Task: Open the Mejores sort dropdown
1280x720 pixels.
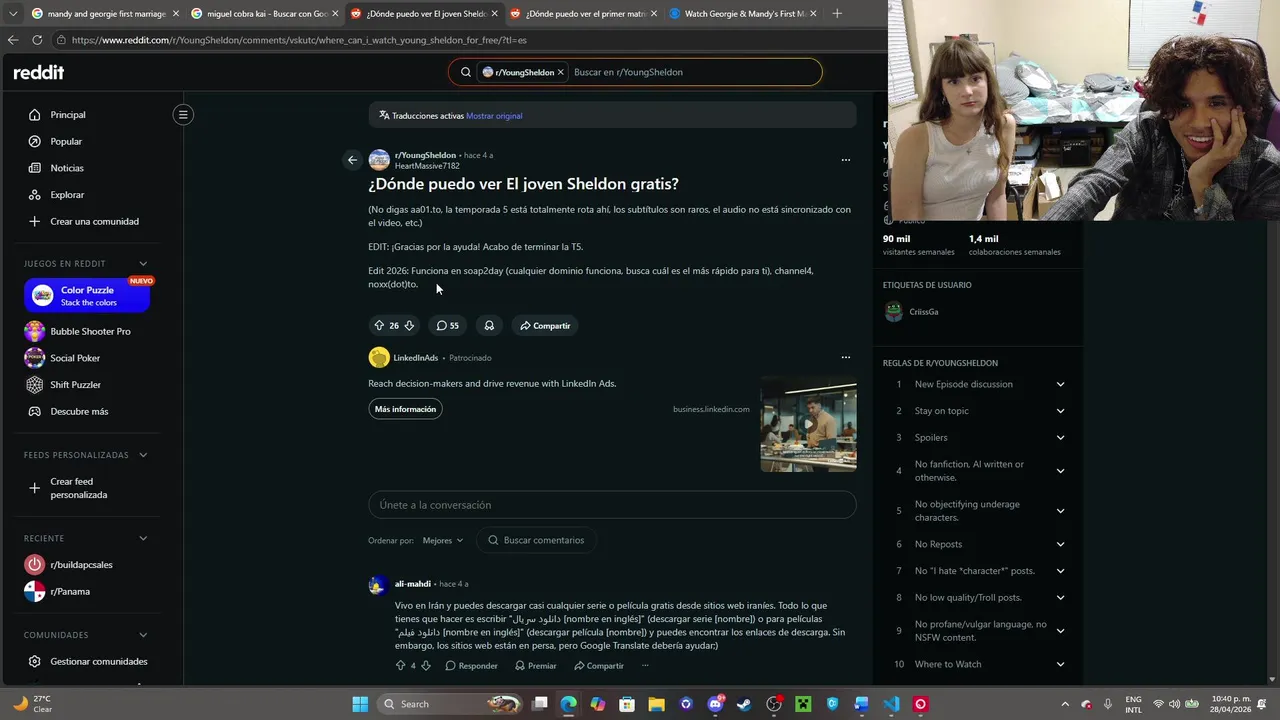Action: click(x=442, y=540)
